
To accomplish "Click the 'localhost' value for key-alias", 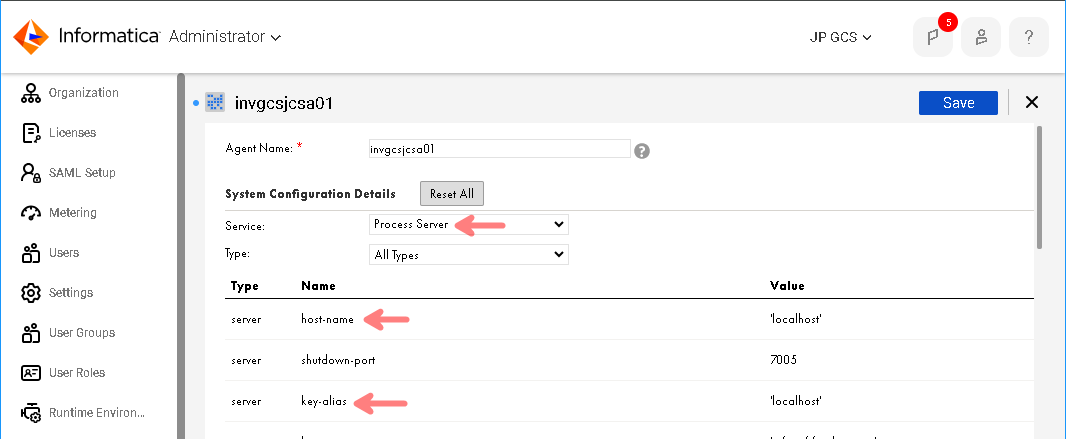I will point(794,402).
